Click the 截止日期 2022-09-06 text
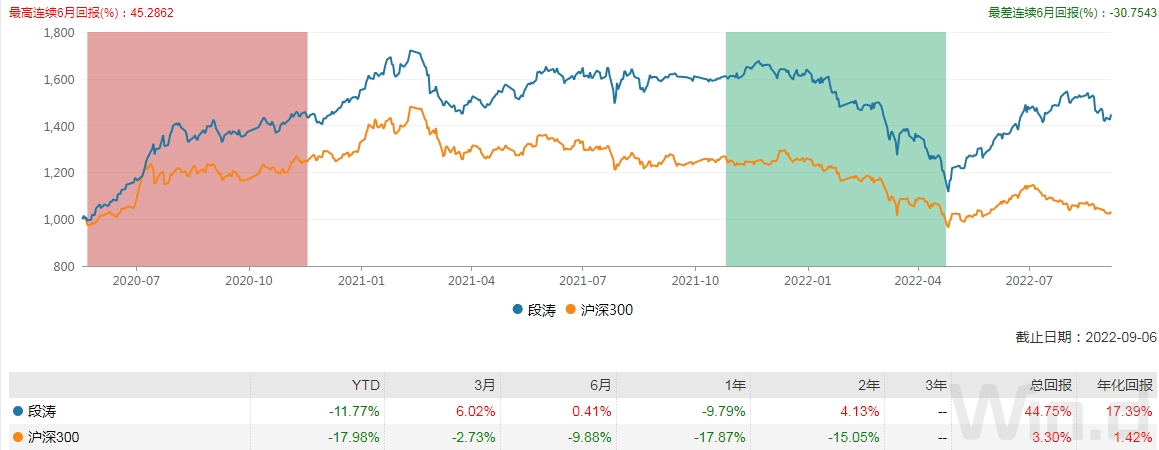Viewport: 1159px width, 450px height. point(1086,338)
